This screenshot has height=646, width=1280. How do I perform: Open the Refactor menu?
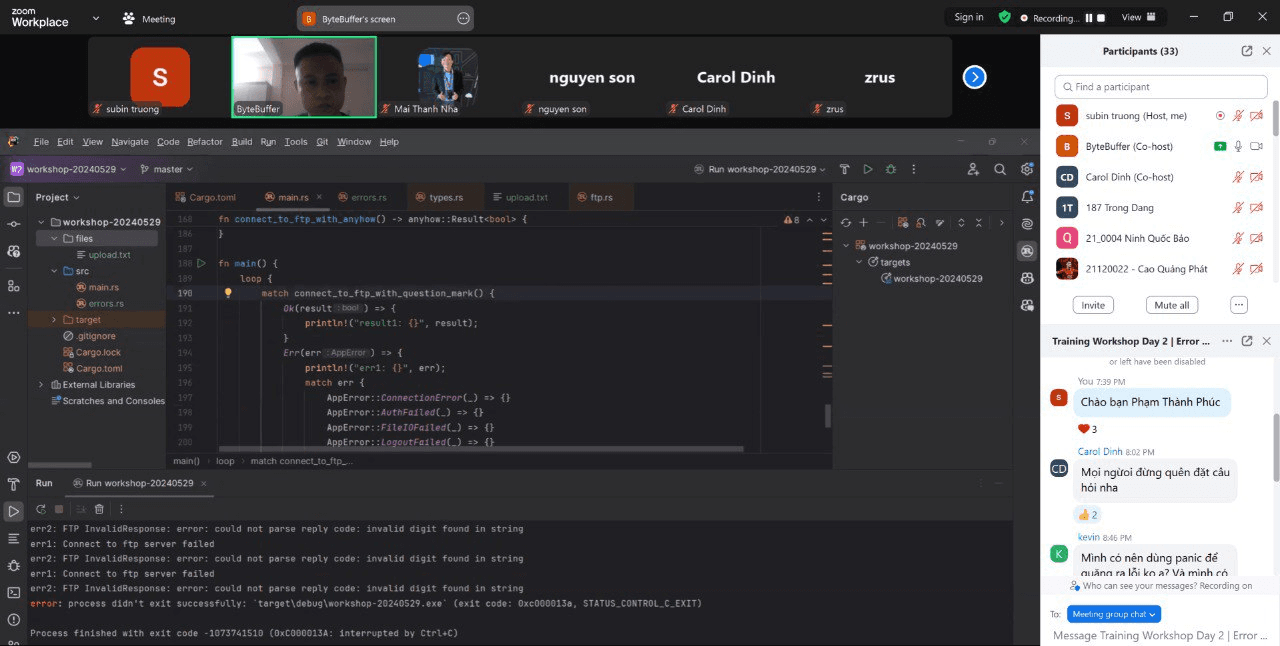(205, 142)
